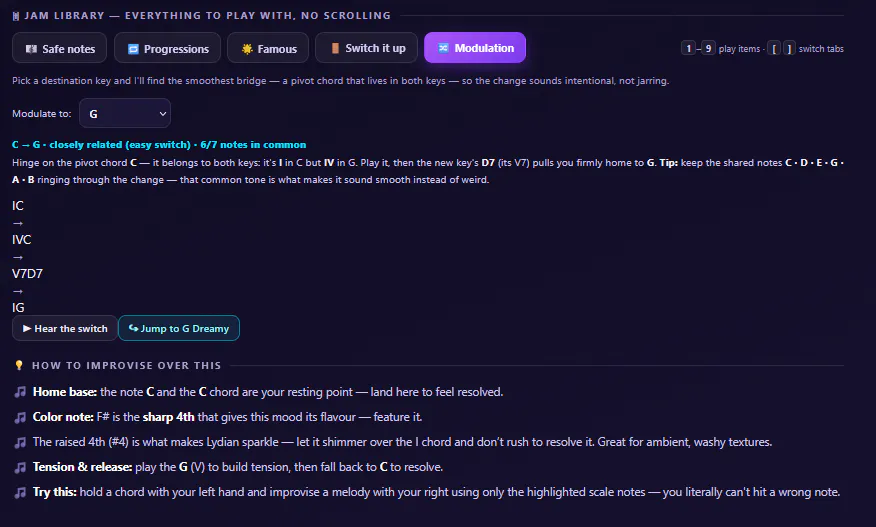This screenshot has width=876, height=527.
Task: Click the music note icon beside Try this
Action: [x=20, y=492]
